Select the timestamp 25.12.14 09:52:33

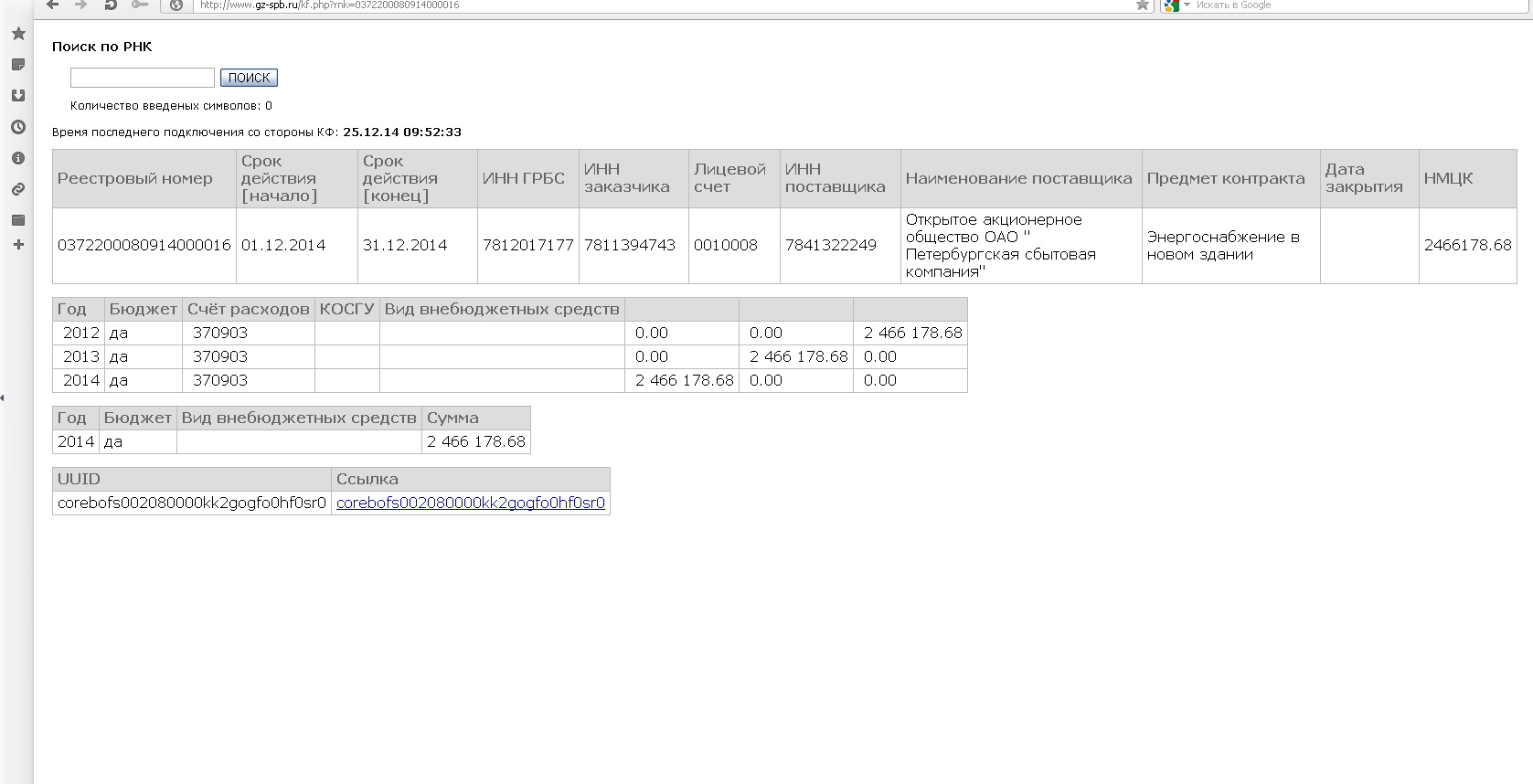[x=402, y=132]
